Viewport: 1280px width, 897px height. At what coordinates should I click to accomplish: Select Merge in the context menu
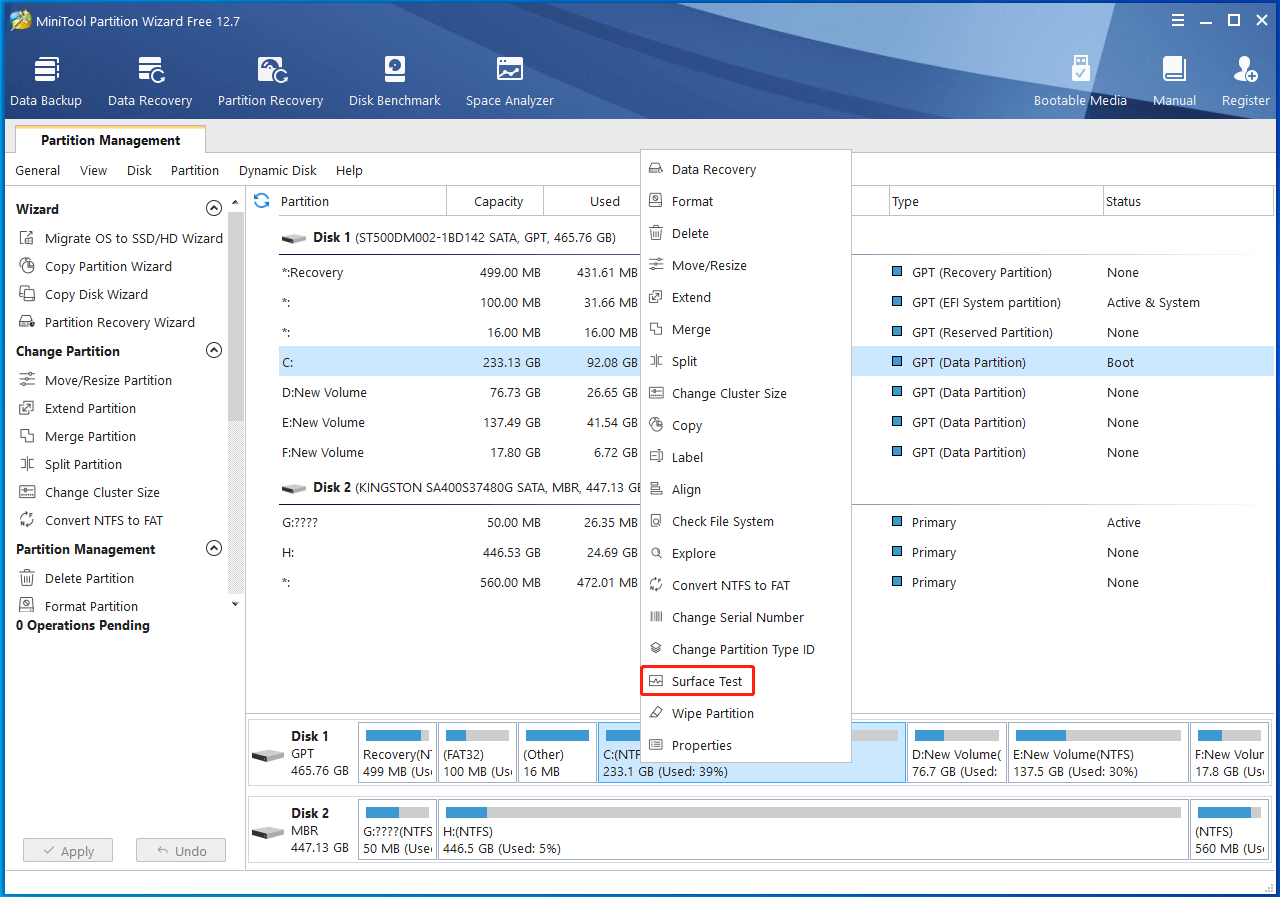coord(745,329)
